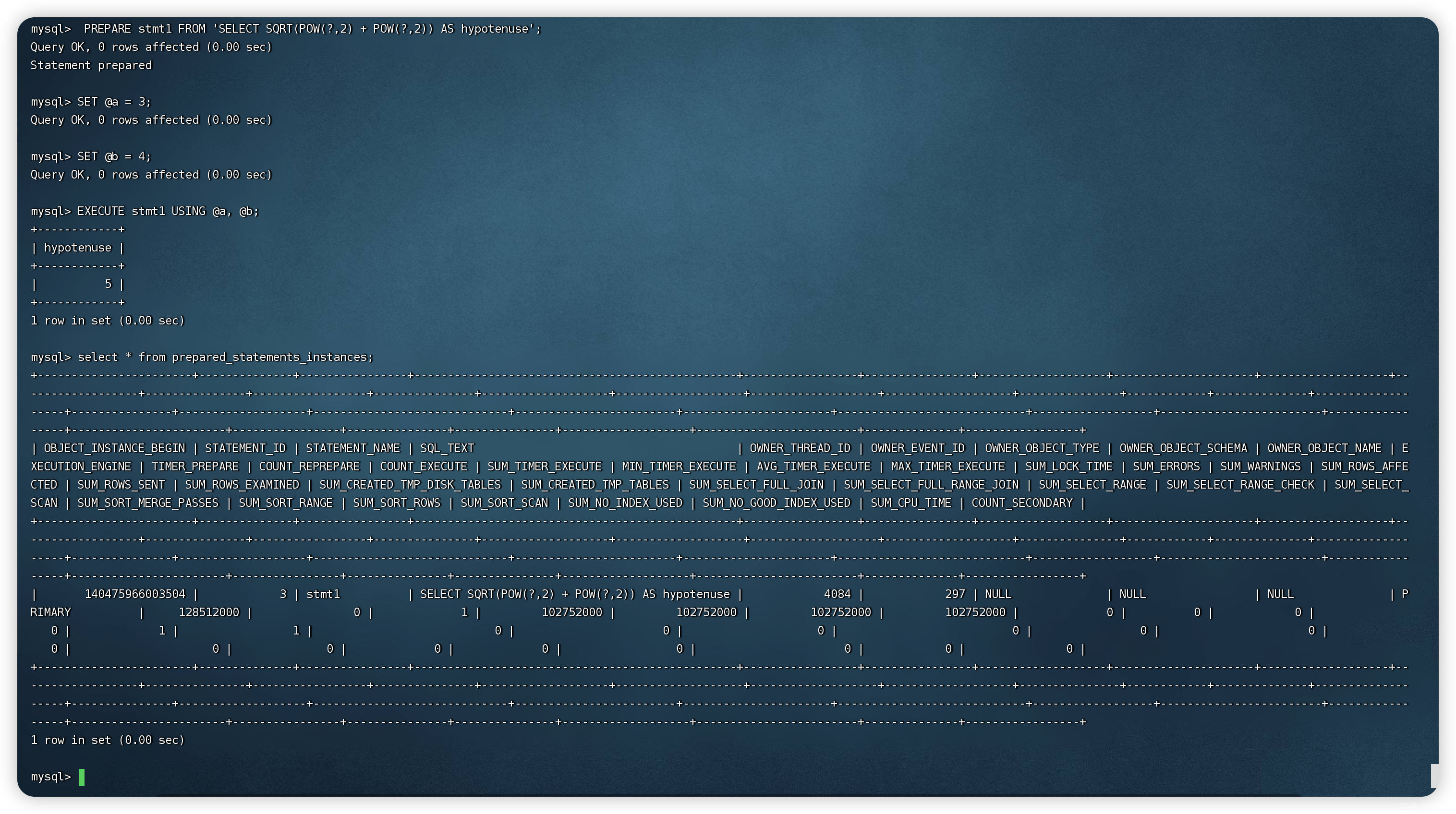The height and width of the screenshot is (814, 1456).
Task: Click the SUM_WARNINGS column header
Action: point(1261,467)
